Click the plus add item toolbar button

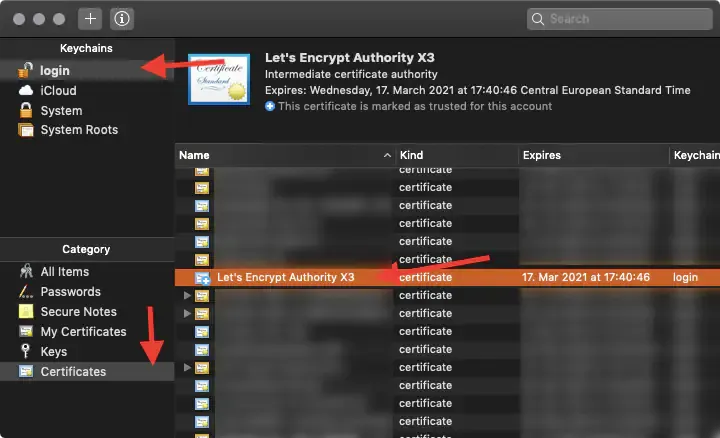coord(90,19)
